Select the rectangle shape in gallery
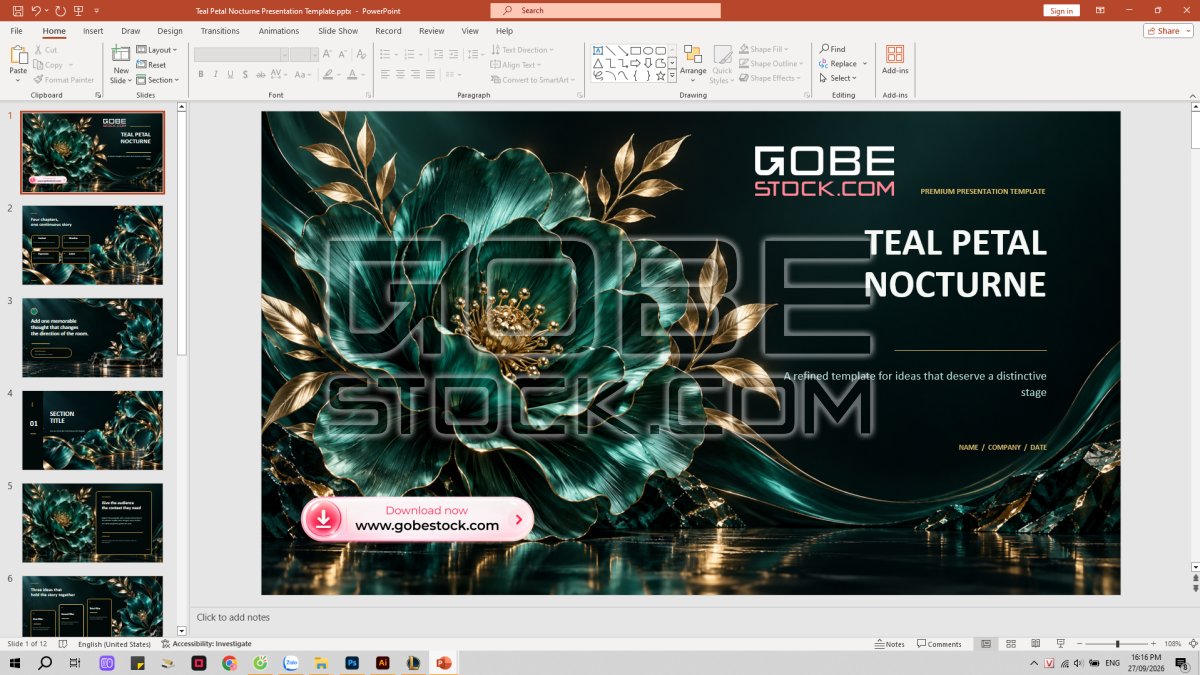The height and width of the screenshot is (675, 1200). point(635,50)
